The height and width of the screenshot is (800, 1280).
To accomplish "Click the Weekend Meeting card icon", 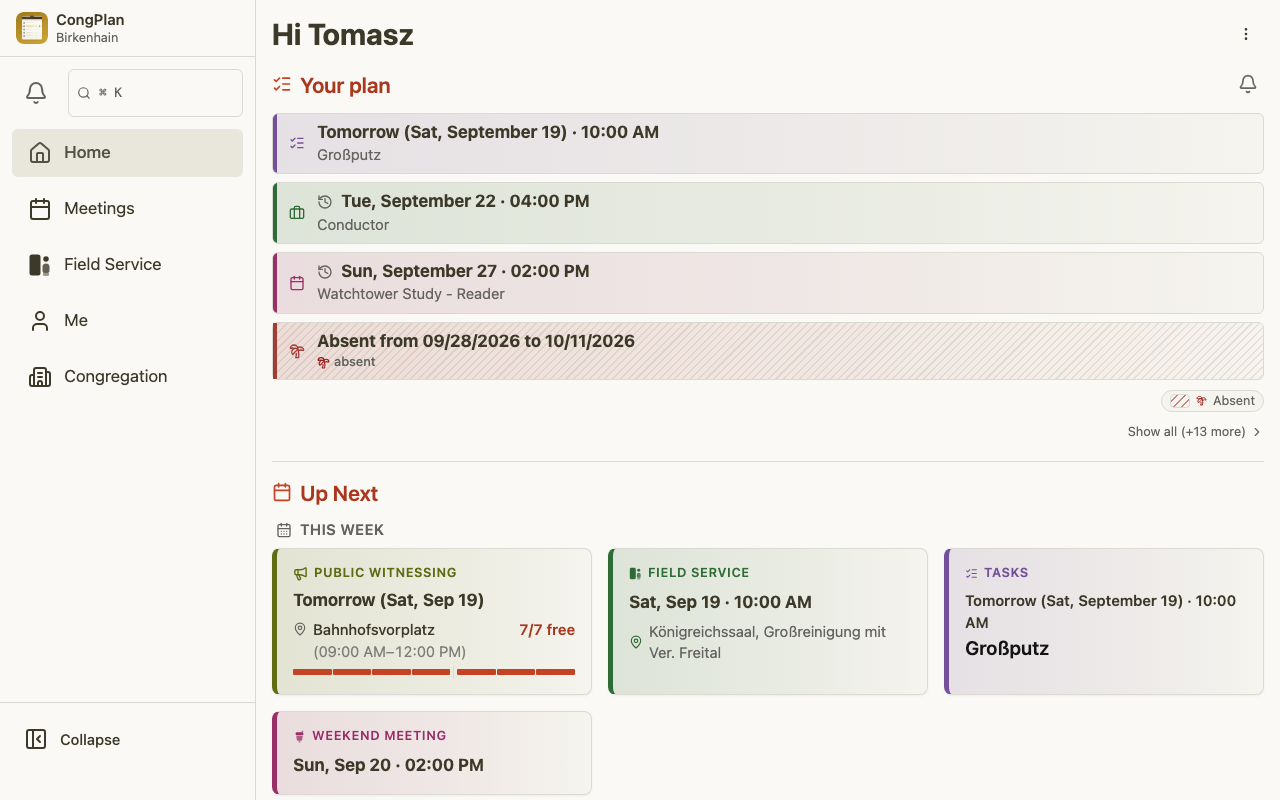I will [x=299, y=736].
